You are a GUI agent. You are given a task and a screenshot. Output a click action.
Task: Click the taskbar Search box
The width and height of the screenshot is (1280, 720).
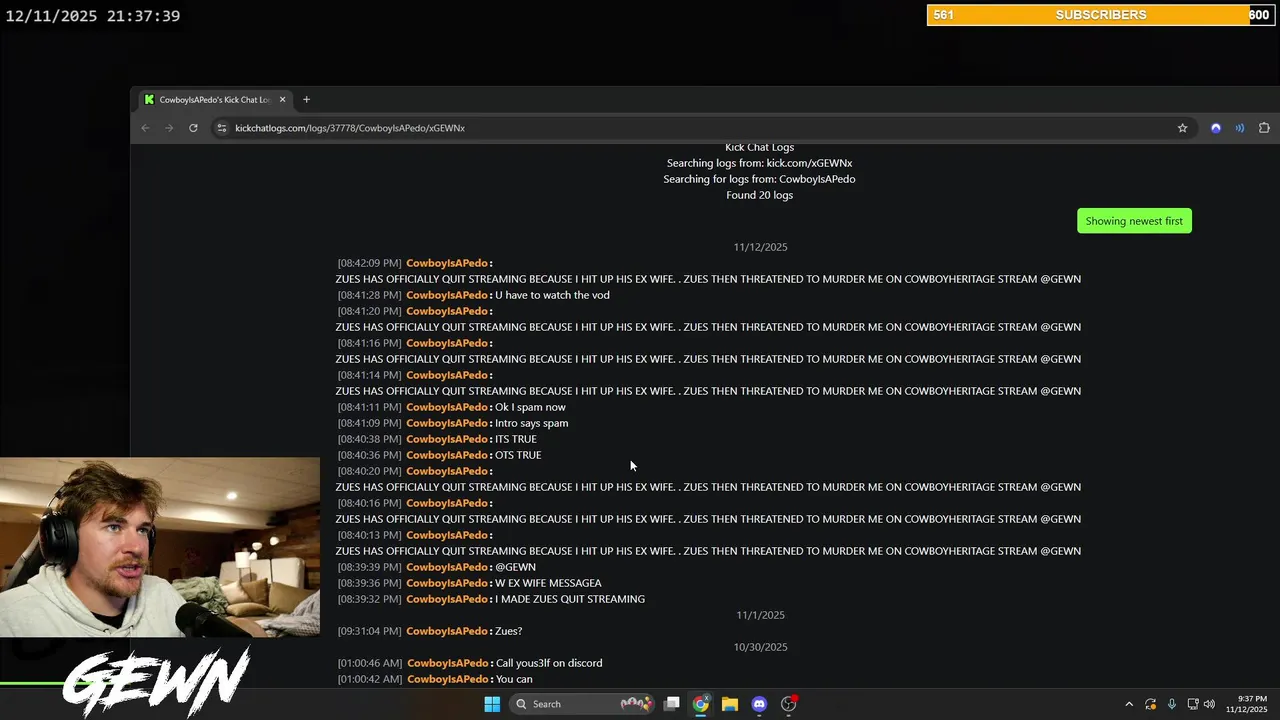point(583,704)
